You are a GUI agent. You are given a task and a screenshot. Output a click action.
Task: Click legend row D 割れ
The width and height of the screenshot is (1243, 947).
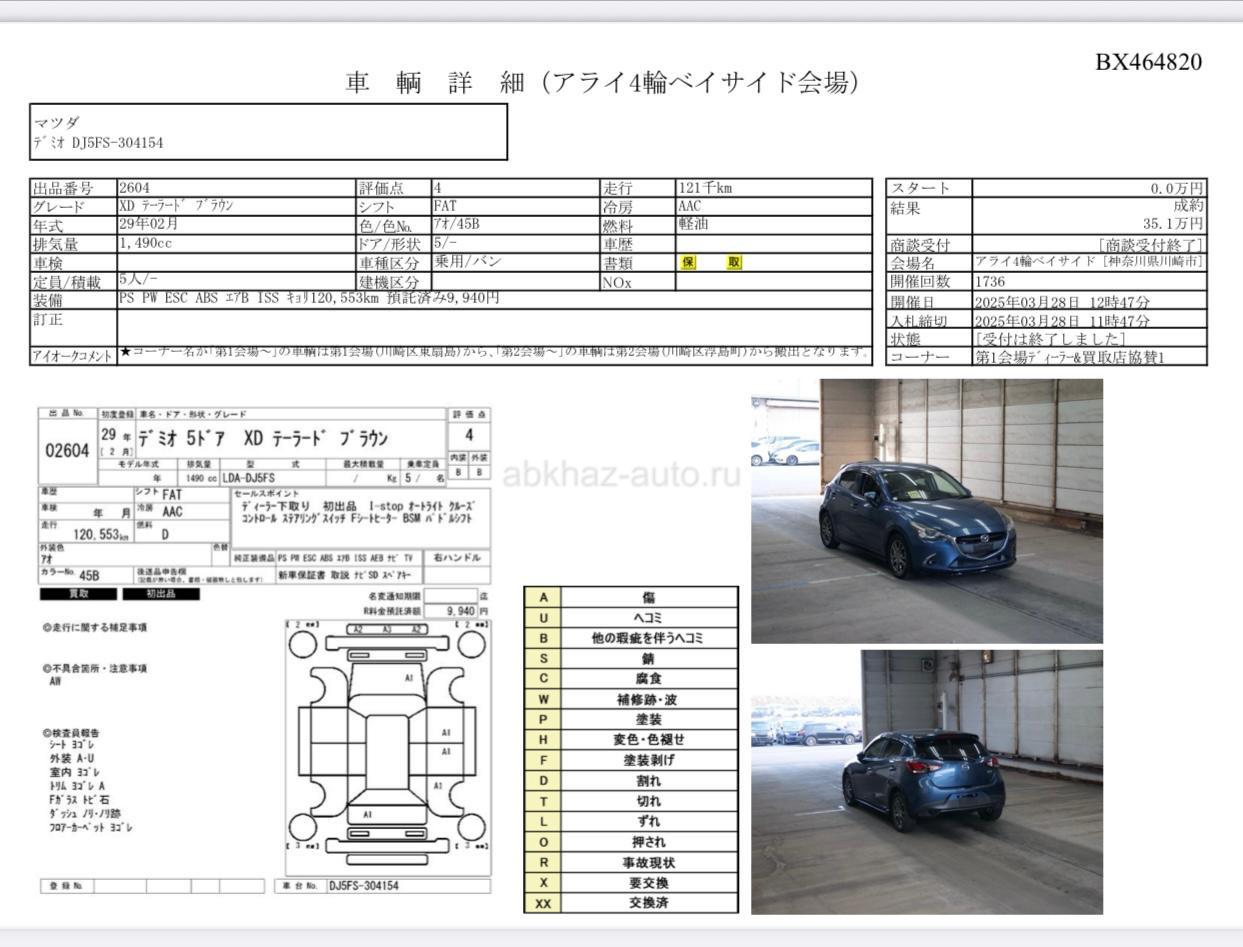(631, 780)
